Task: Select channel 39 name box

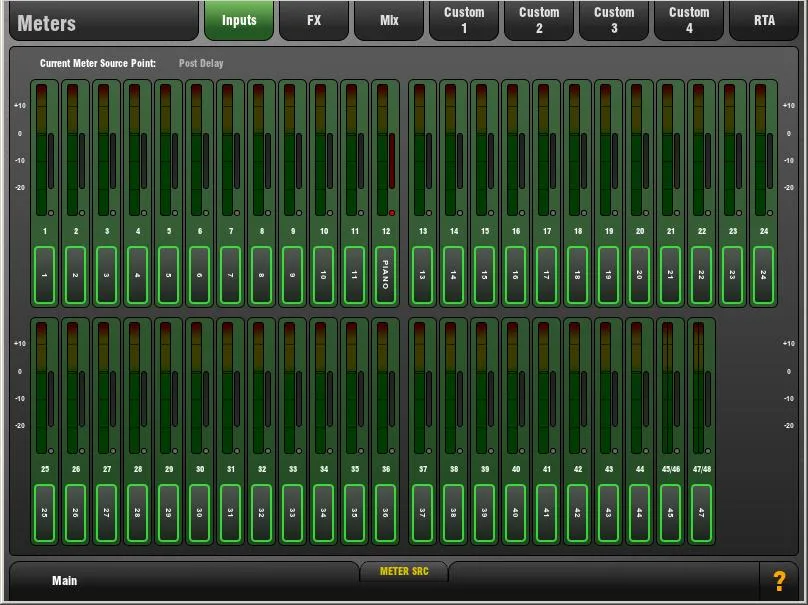Action: [x=484, y=513]
